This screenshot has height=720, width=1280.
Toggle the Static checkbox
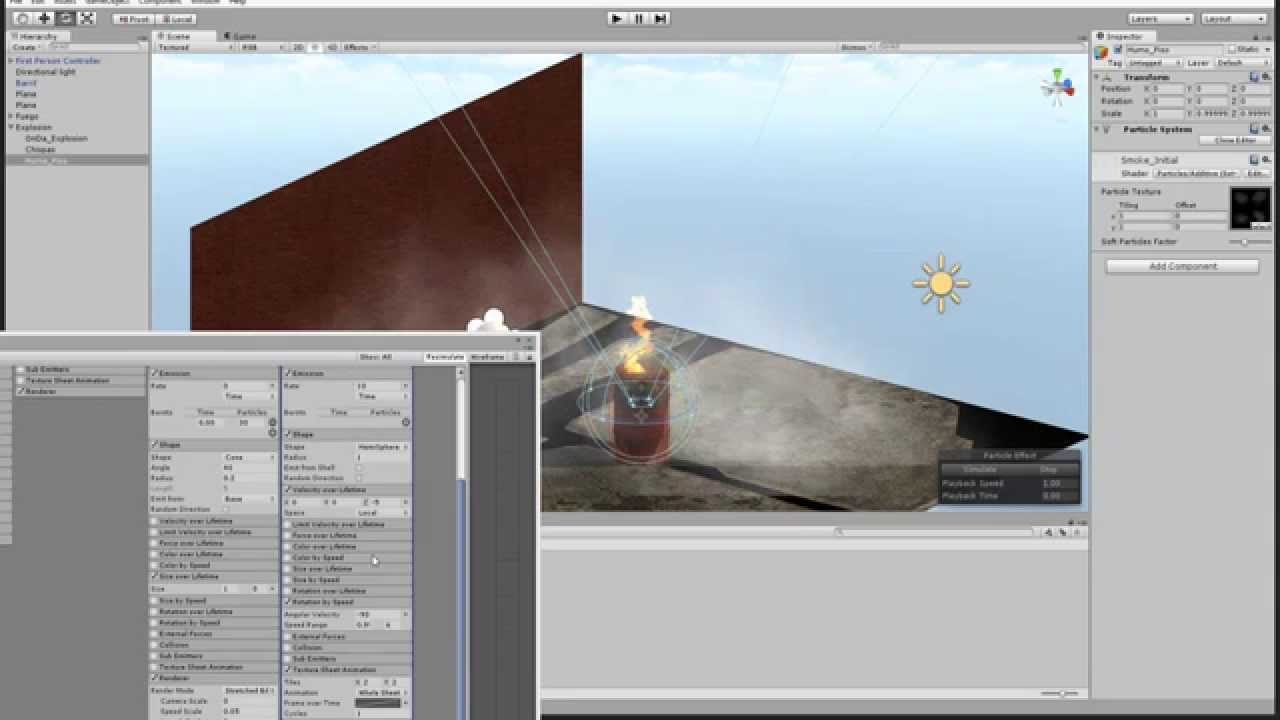pos(1233,49)
